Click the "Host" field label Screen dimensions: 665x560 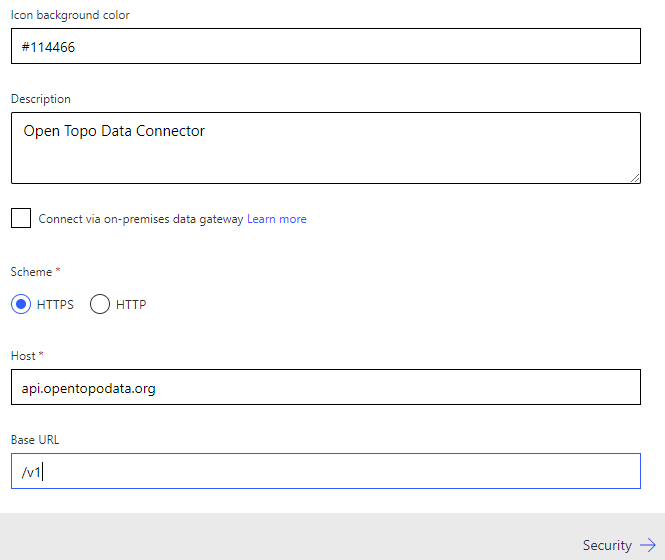click(24, 356)
